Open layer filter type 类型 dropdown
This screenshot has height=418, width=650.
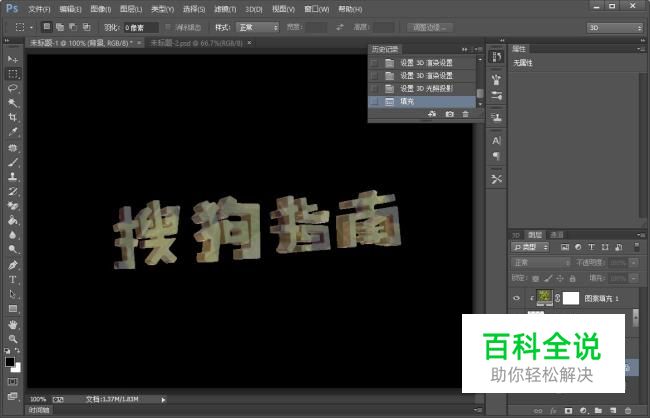[x=530, y=247]
